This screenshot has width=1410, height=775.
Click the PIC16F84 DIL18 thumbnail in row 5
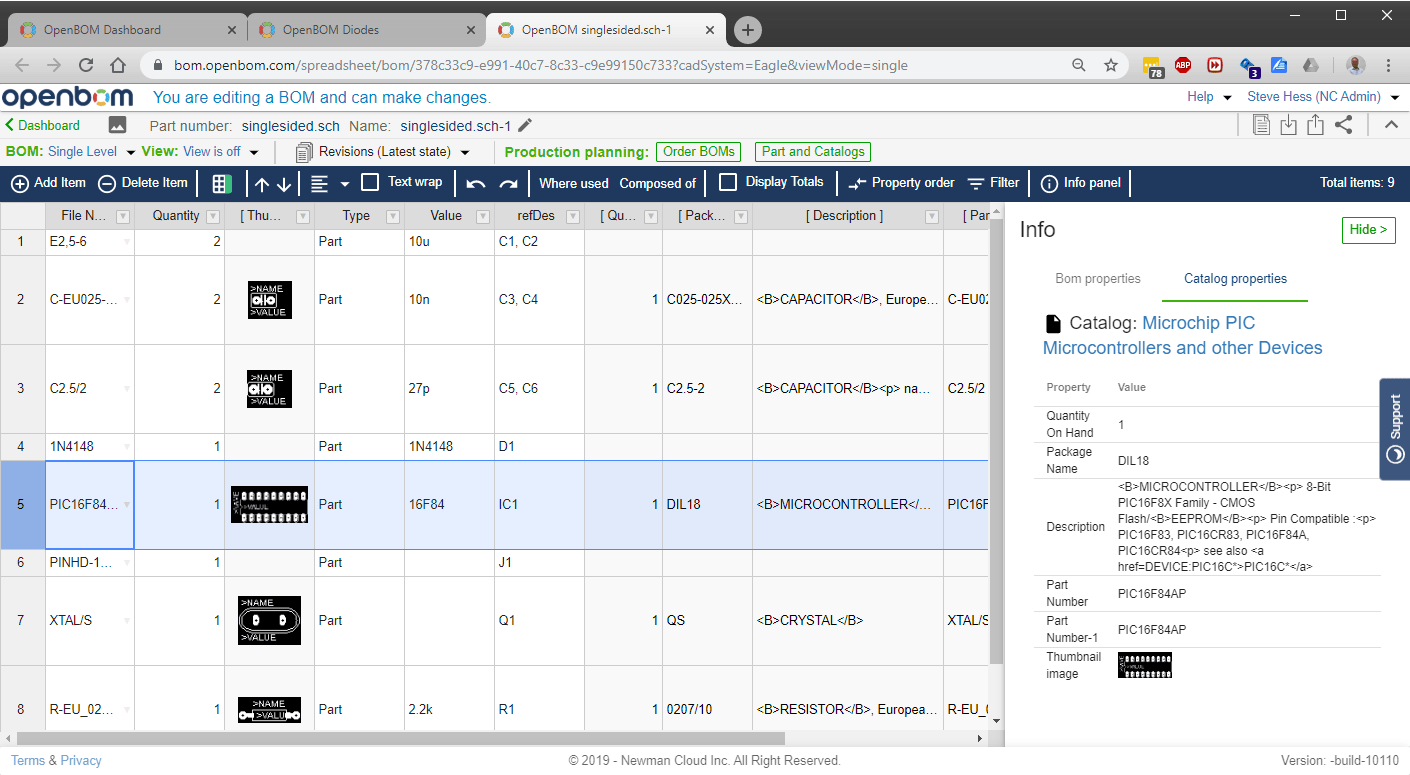click(x=269, y=505)
